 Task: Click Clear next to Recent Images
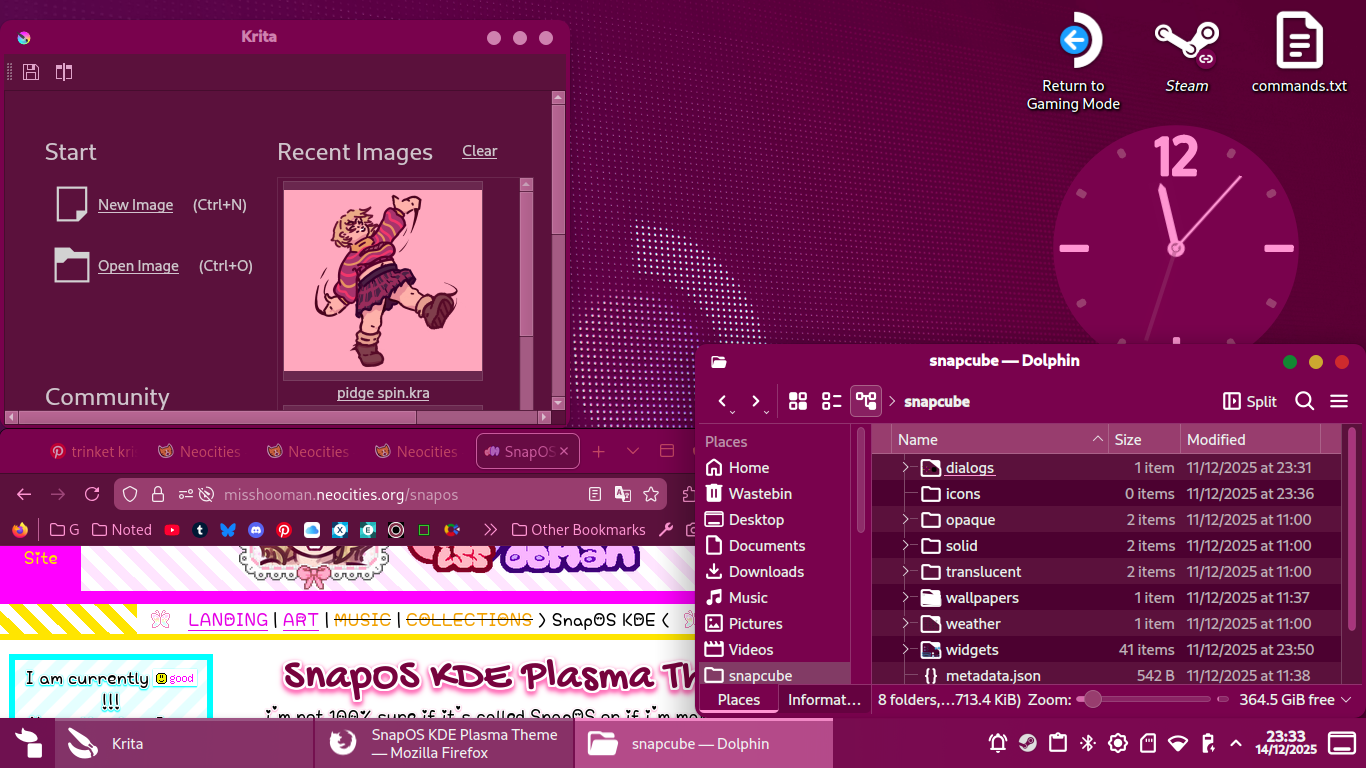point(479,151)
